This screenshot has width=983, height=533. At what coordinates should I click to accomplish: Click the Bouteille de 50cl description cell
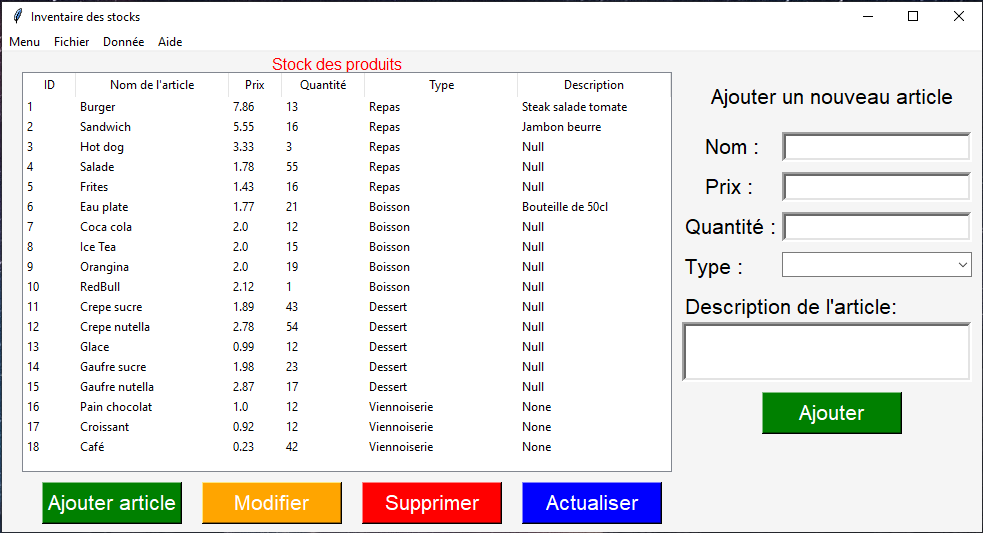(x=565, y=207)
